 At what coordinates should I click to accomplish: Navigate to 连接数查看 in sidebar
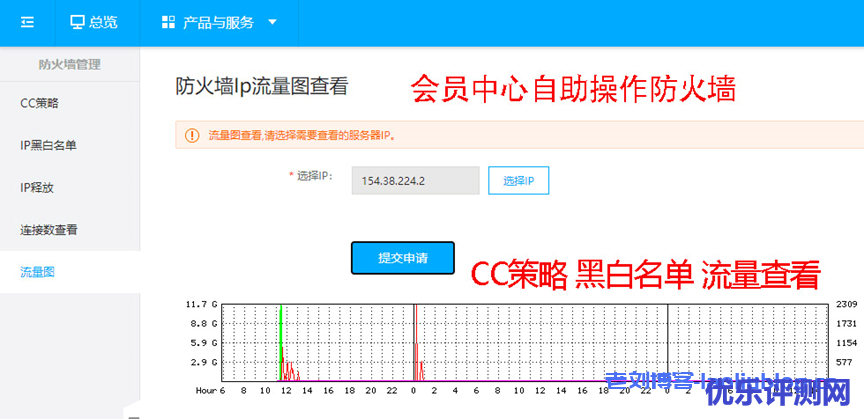pos(48,229)
